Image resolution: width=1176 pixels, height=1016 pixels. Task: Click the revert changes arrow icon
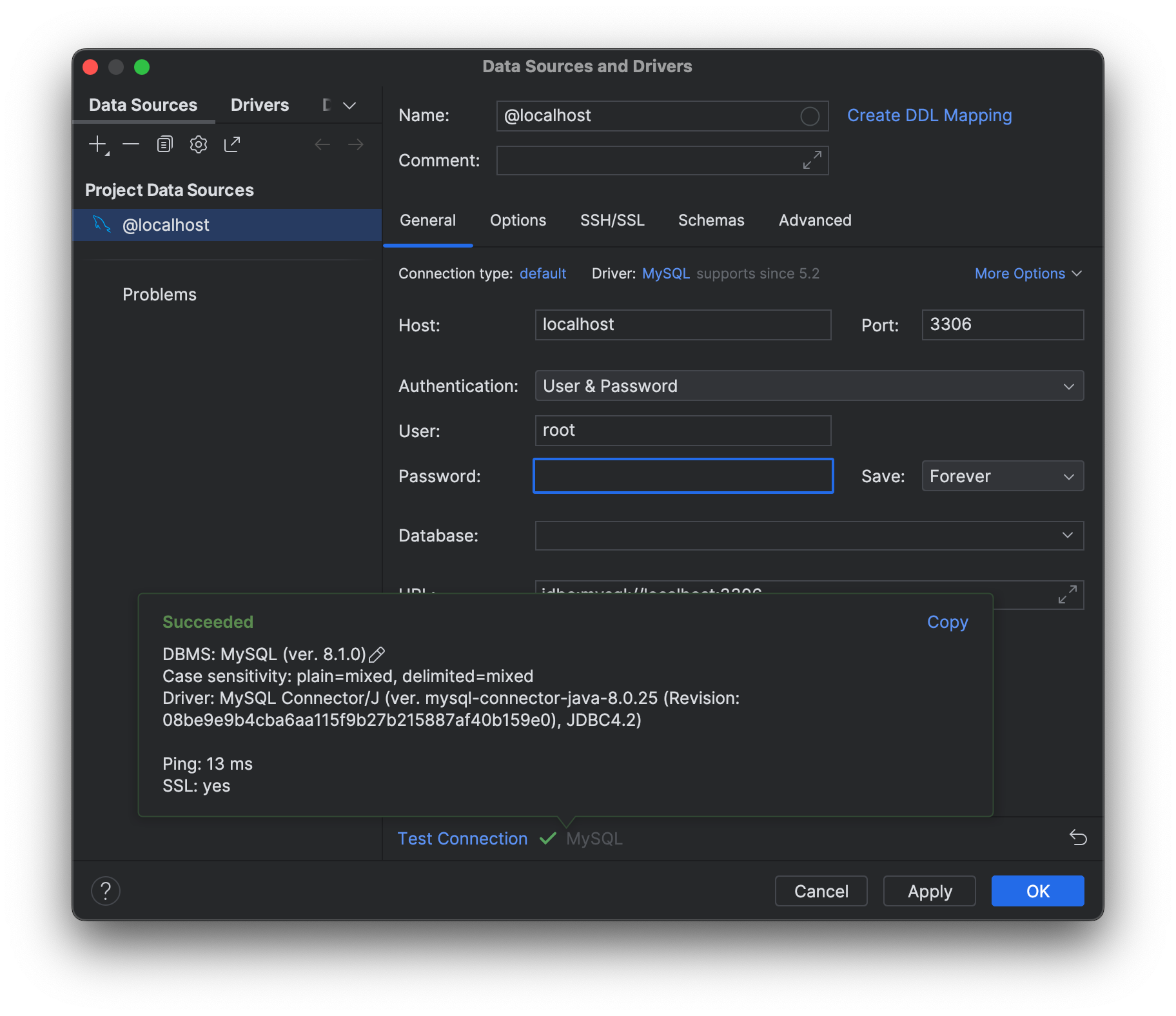click(1078, 837)
